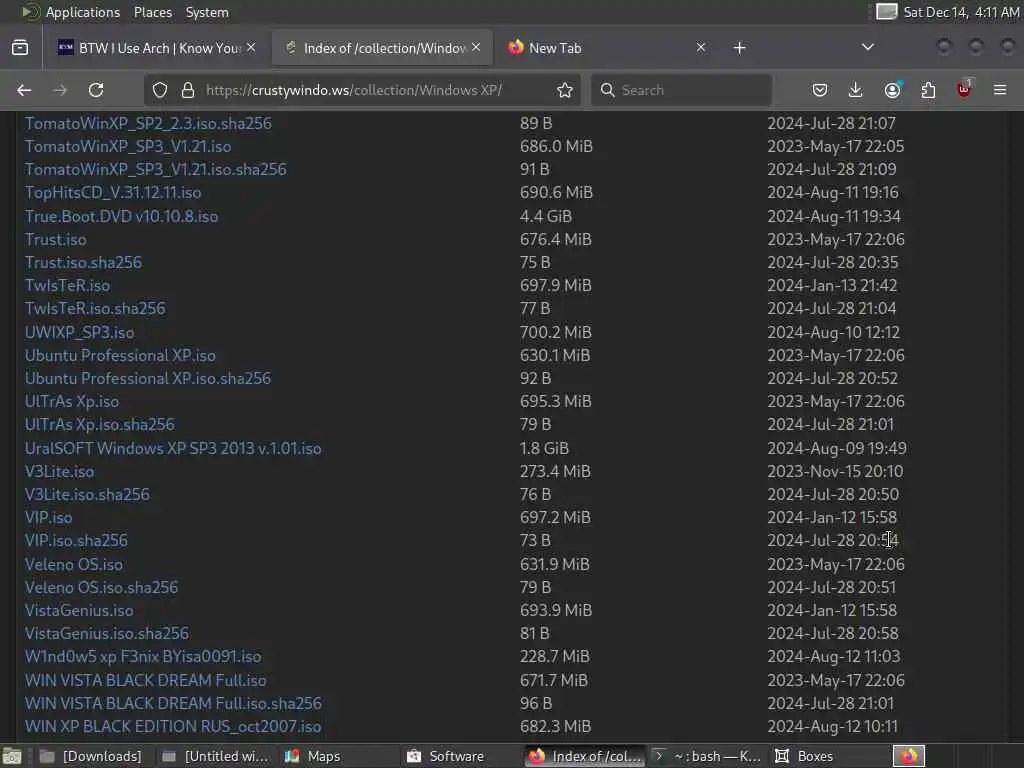Open the System menu
Screen dimensions: 1024x768
pos(207,12)
